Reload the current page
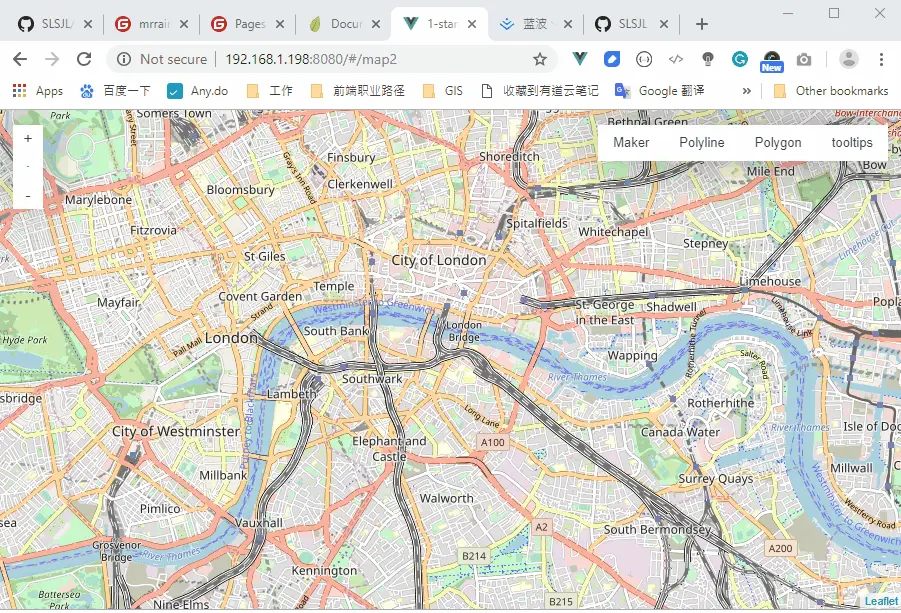Image resolution: width=901 pixels, height=613 pixels. pos(84,59)
